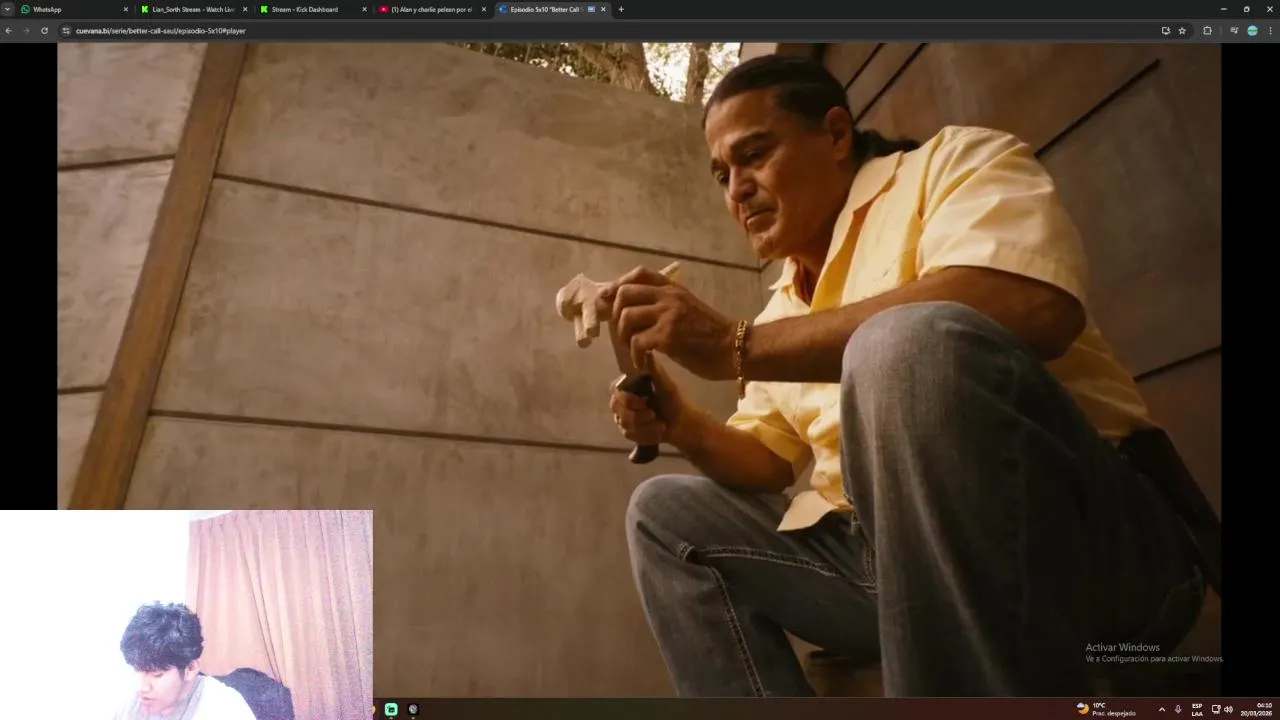View site information icon in address bar
The height and width of the screenshot is (720, 1280).
click(66, 31)
